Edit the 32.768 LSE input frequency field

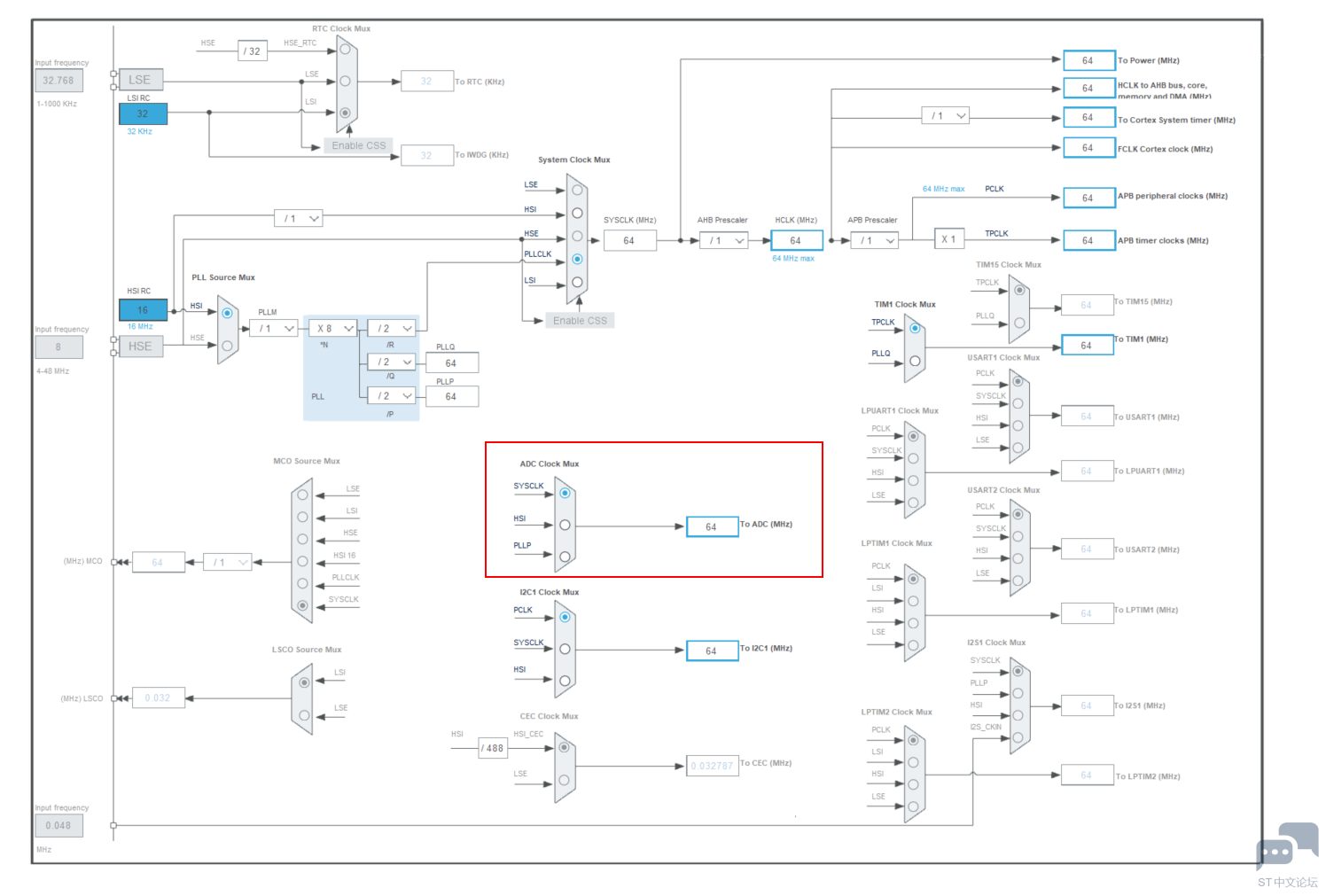(x=58, y=81)
